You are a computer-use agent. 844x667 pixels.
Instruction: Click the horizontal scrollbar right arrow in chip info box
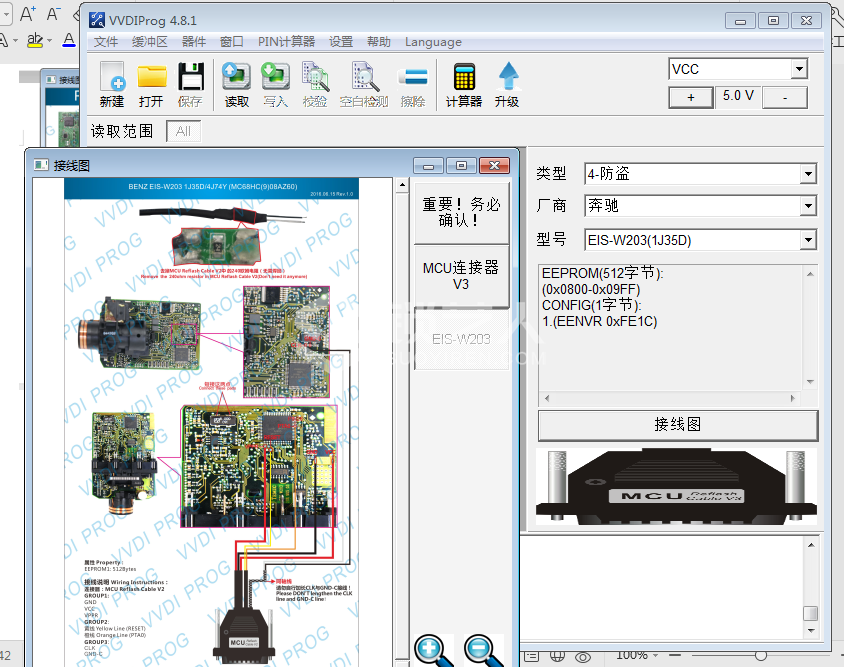pos(792,398)
